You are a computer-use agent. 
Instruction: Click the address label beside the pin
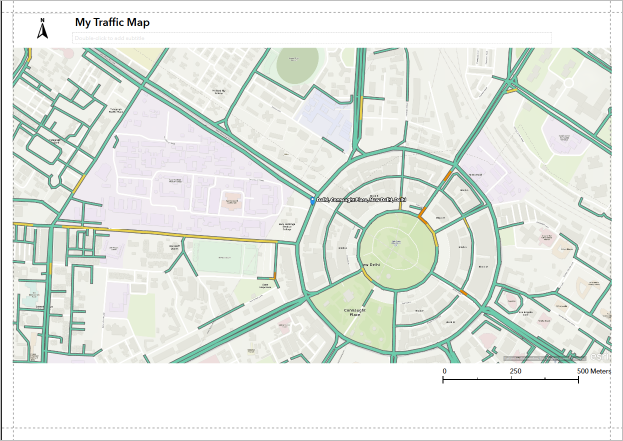click(x=360, y=201)
